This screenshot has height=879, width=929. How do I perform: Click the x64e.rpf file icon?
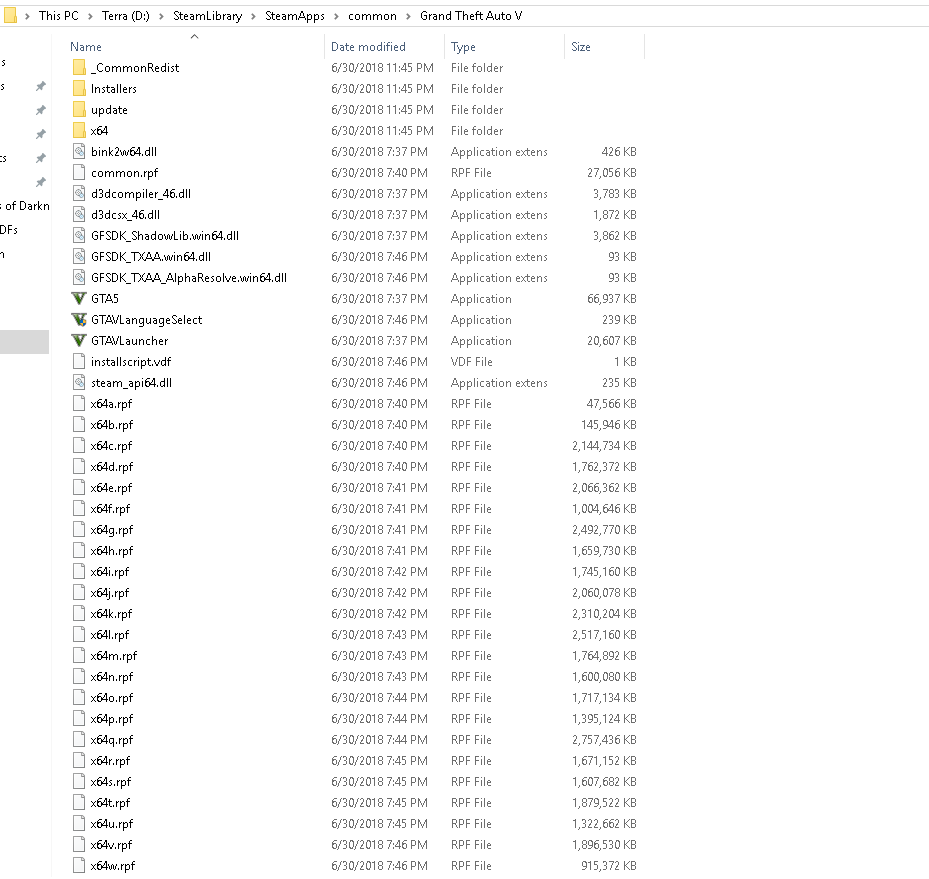click(x=79, y=488)
